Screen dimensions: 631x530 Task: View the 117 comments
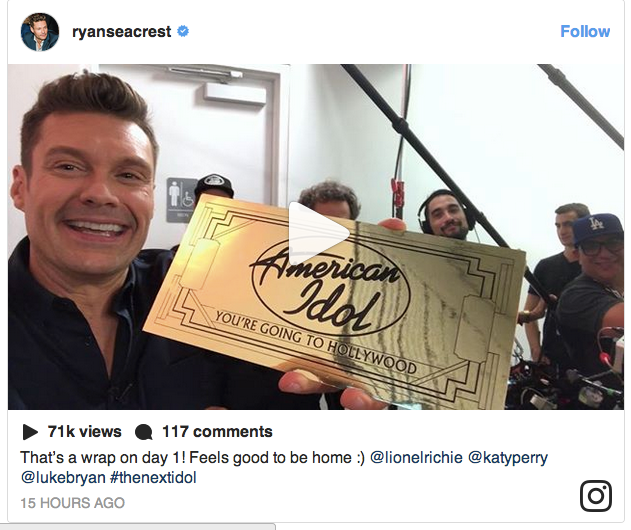tap(217, 432)
